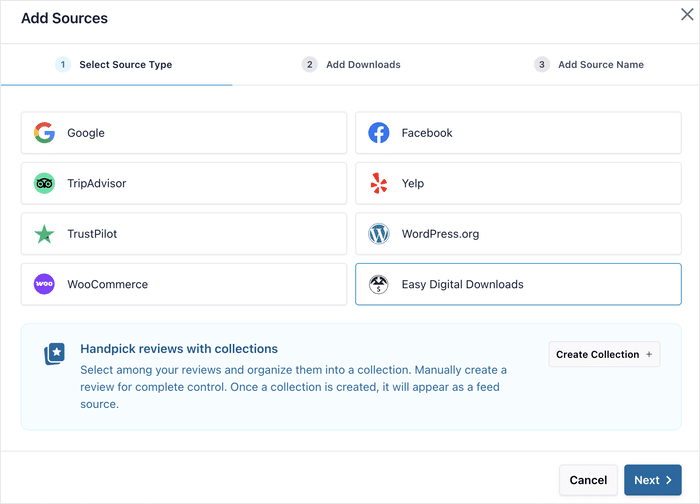Pick the TripAdvisor source label

click(x=96, y=183)
